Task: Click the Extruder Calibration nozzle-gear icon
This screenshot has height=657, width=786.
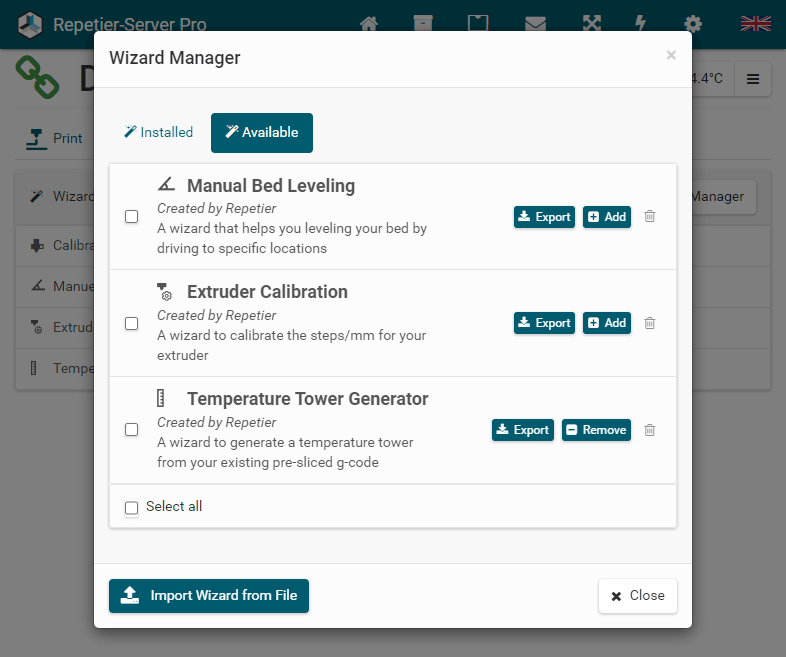Action: (x=164, y=292)
